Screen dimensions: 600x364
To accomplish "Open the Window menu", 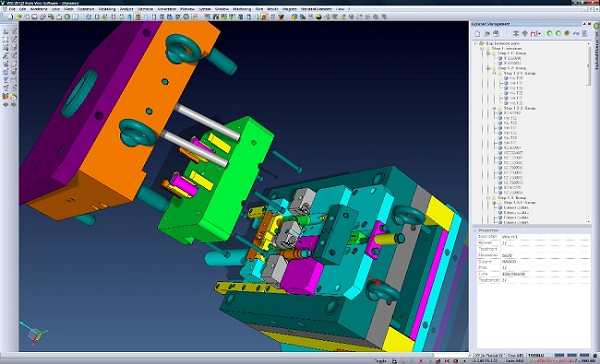I will pos(187,9).
